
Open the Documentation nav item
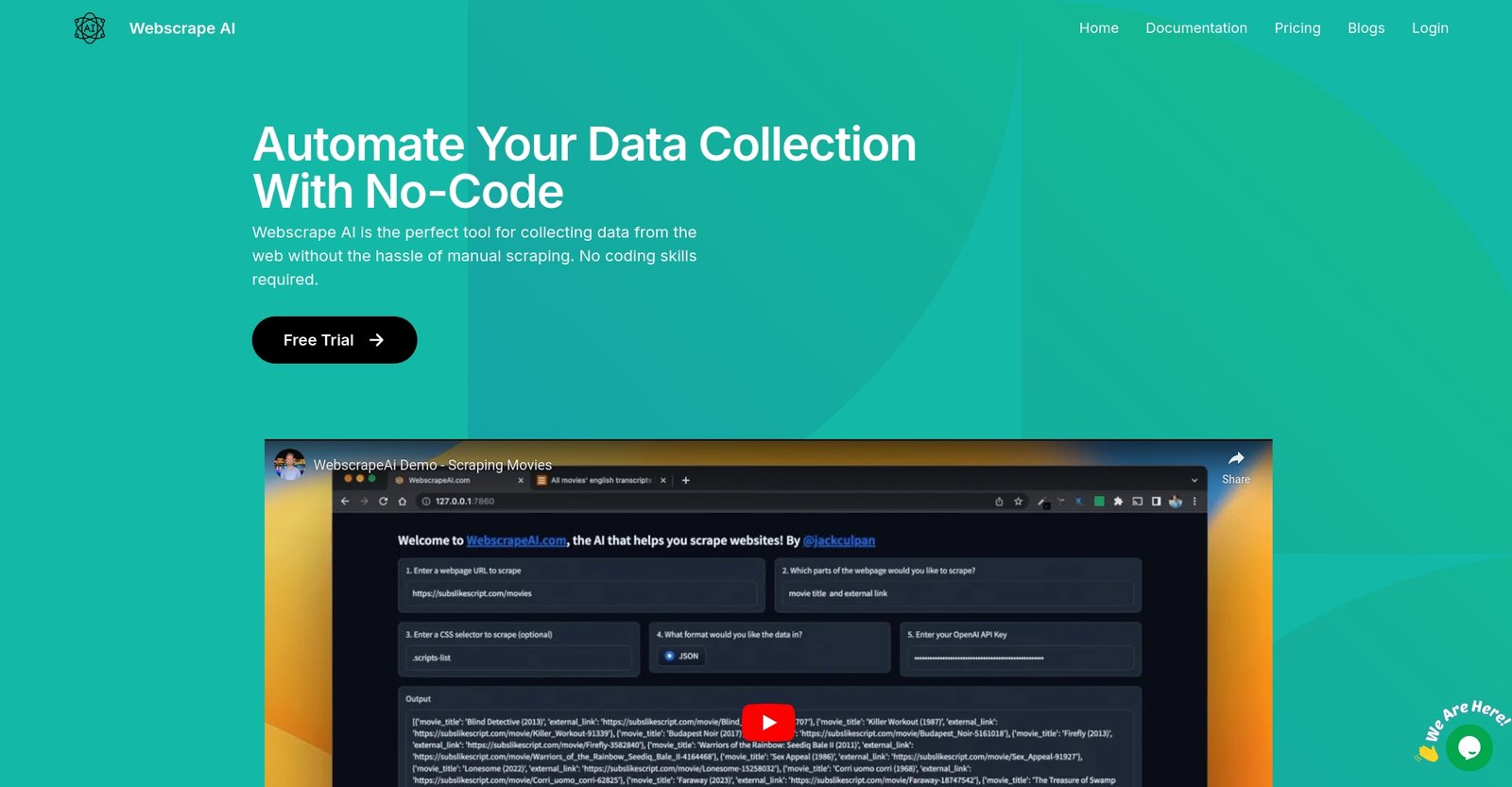click(1195, 28)
